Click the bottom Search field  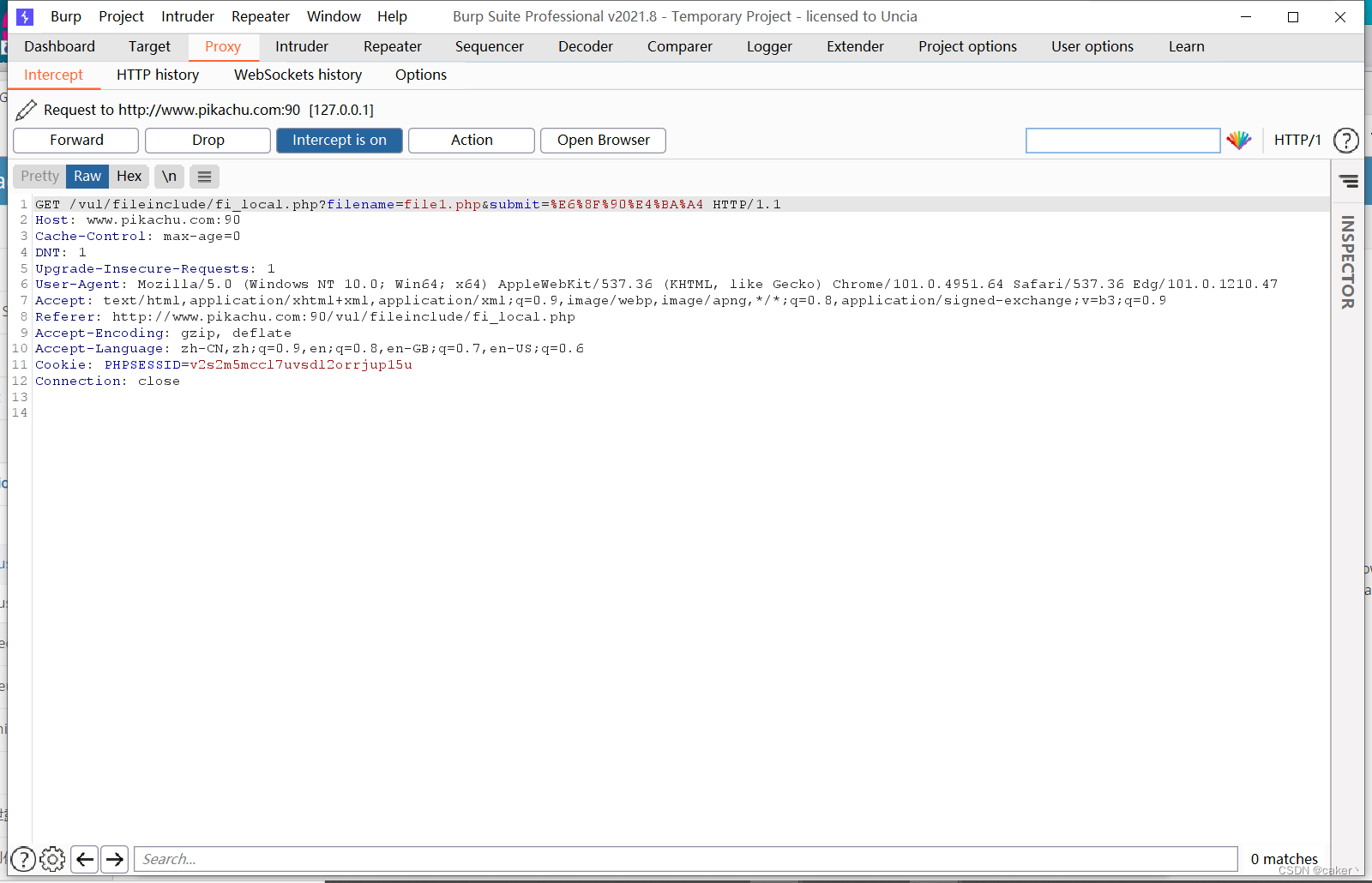coord(686,859)
